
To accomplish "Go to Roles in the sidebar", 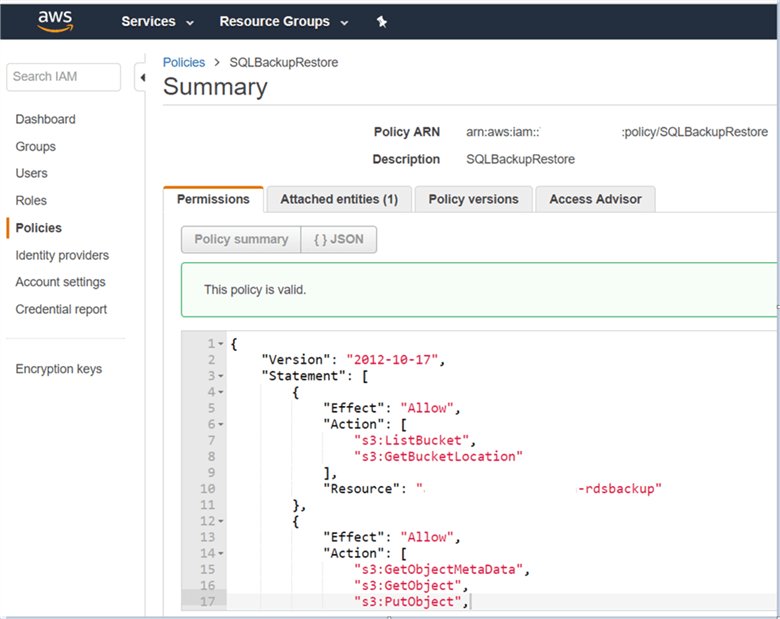I will 31,201.
